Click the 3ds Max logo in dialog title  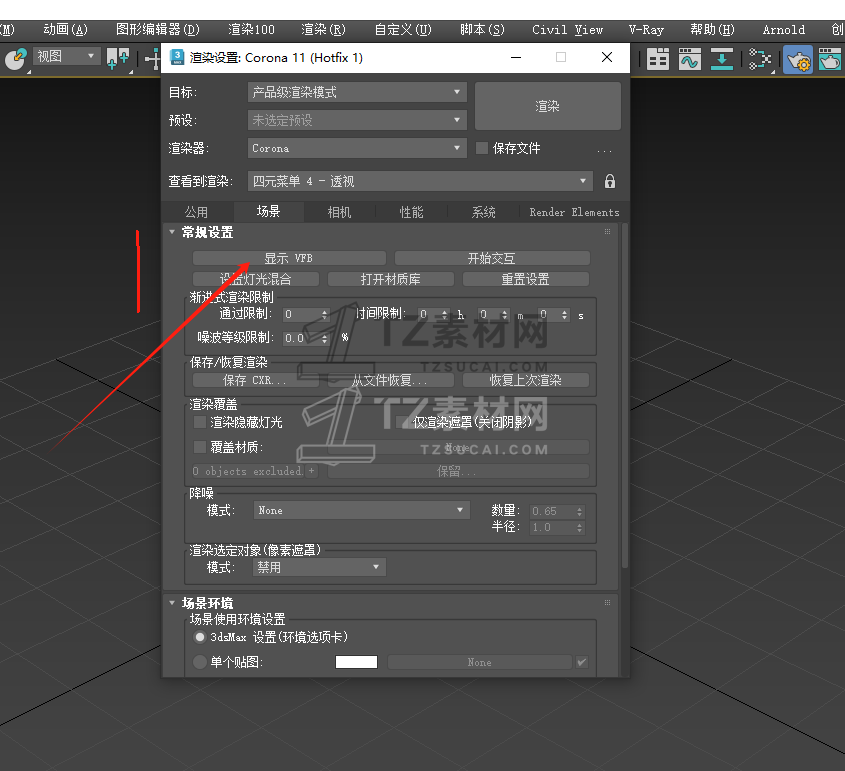pyautogui.click(x=177, y=57)
